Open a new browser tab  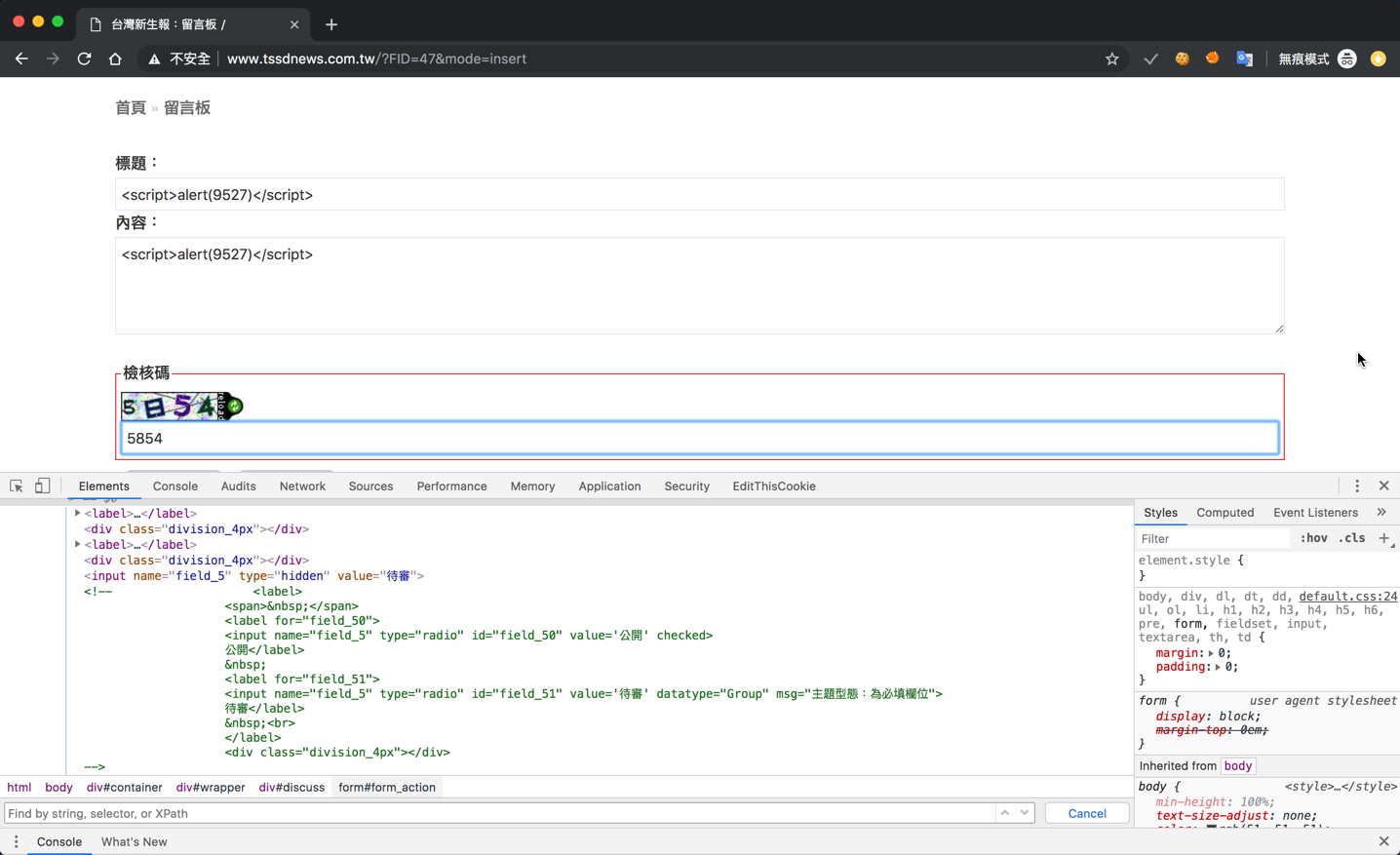331,24
